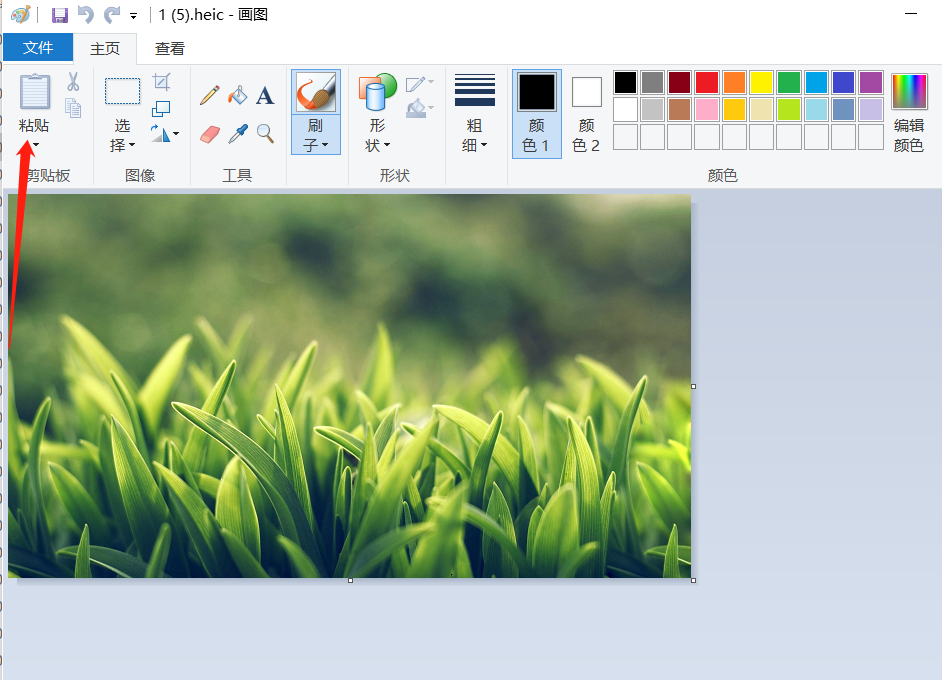Select the Eraser tool
Image resolution: width=942 pixels, height=680 pixels.
tap(210, 133)
